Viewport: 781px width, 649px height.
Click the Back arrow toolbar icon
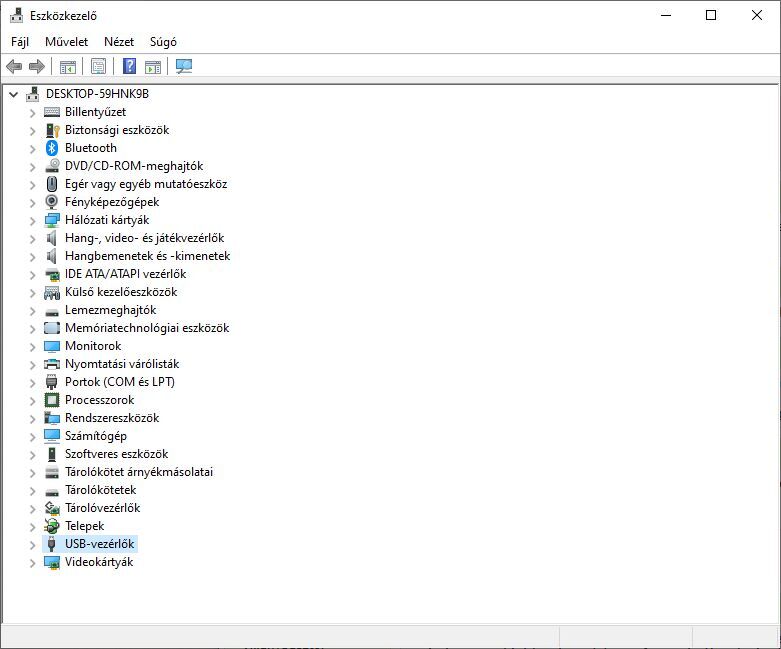[x=14, y=66]
